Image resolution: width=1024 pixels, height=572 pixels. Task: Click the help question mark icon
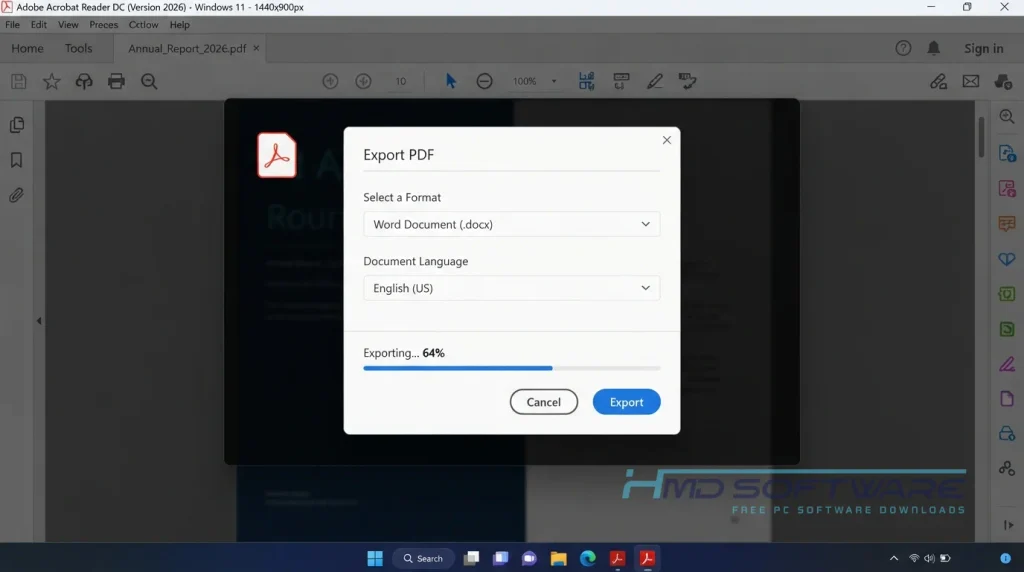pyautogui.click(x=903, y=48)
